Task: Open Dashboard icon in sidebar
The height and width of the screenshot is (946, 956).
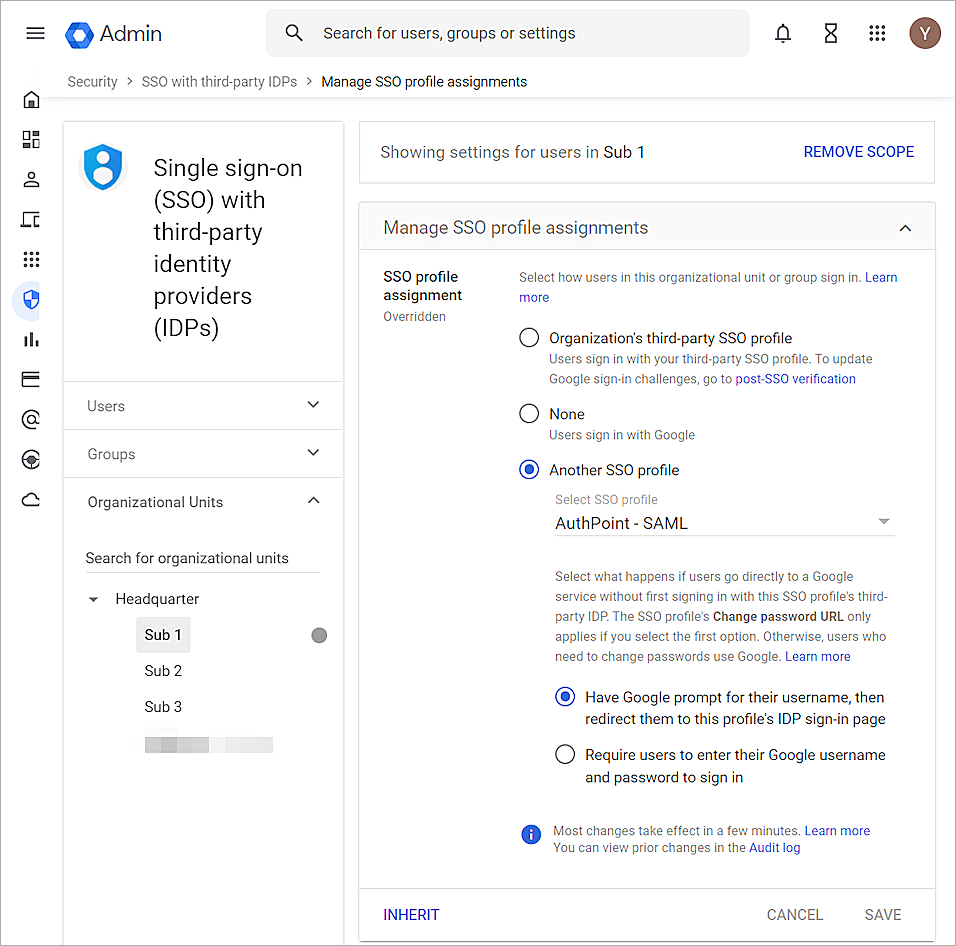Action: (x=31, y=140)
